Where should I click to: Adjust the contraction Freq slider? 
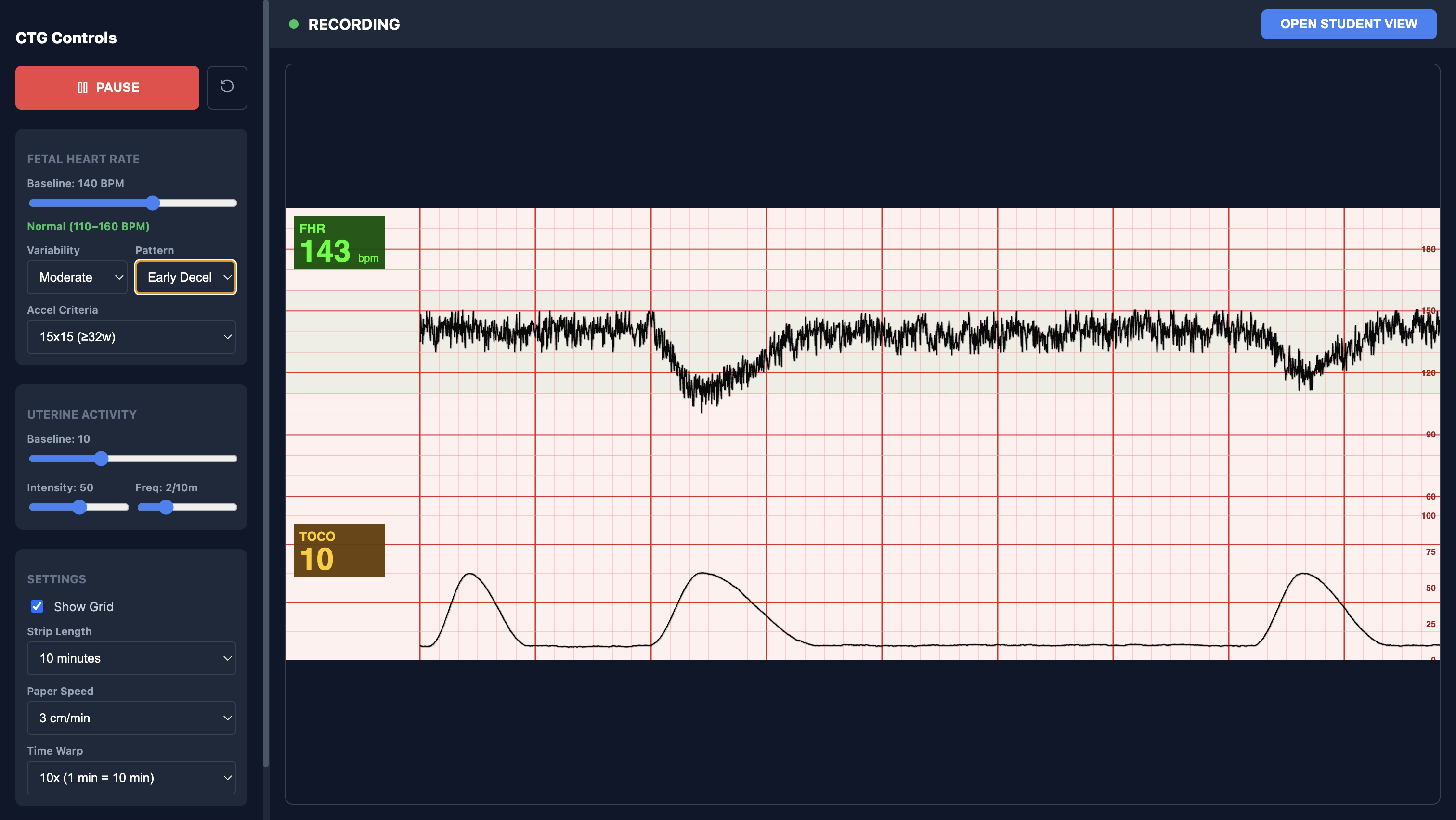pyautogui.click(x=187, y=507)
